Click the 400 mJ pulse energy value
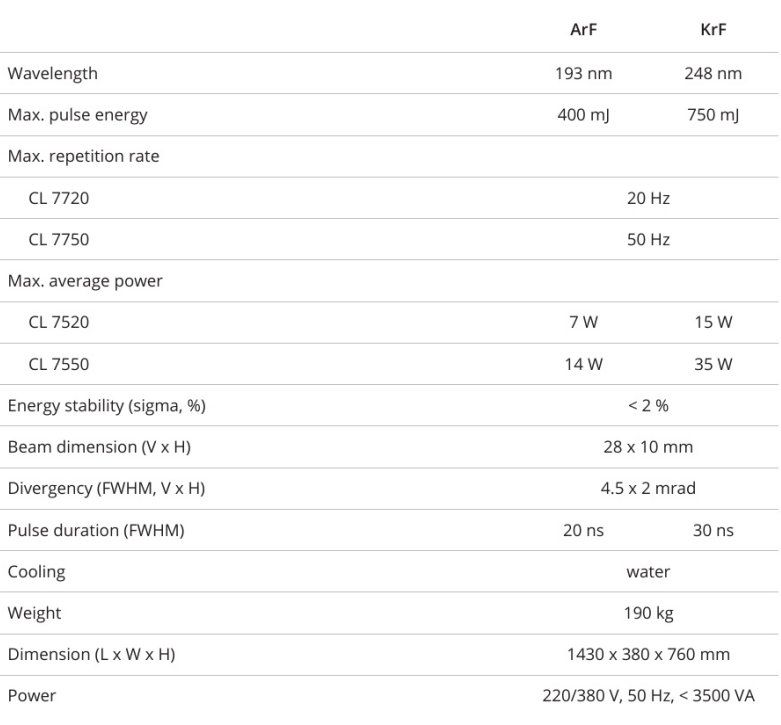This screenshot has width=781, height=725. tap(584, 115)
